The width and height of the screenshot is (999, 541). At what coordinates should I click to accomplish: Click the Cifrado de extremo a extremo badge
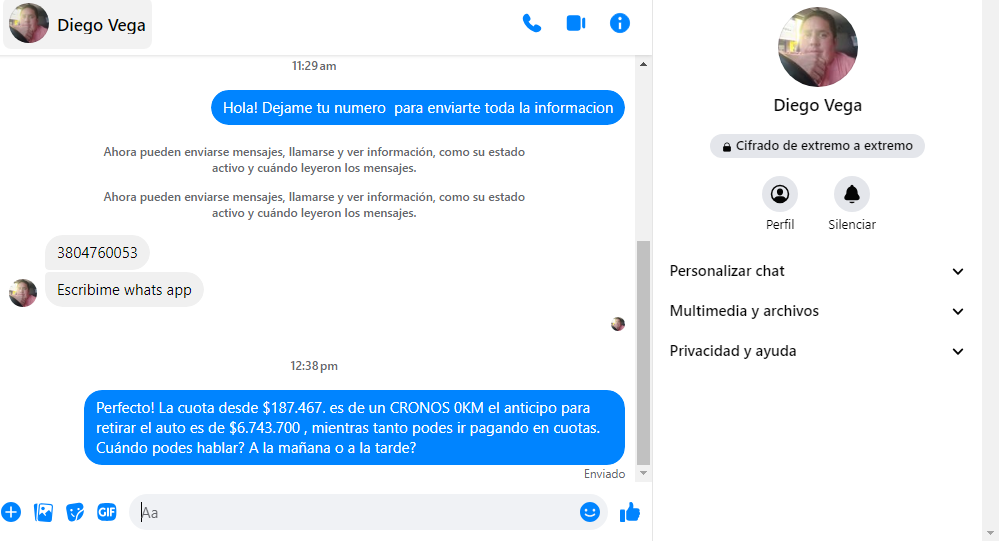coord(817,146)
